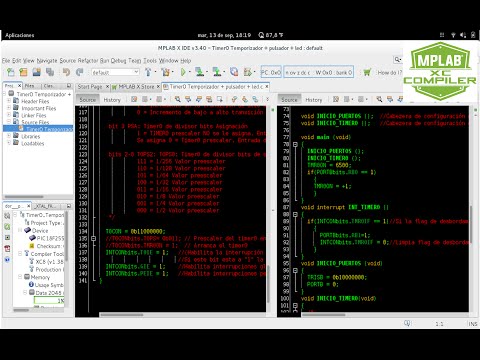
Task: Switch to History view in the right editor
Action: (x=314, y=100)
